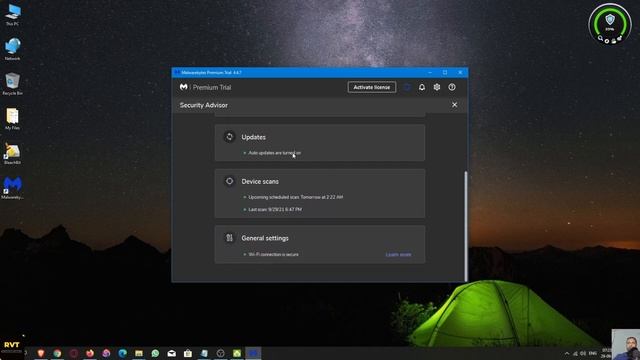Open File Explorer from taskbar
The image size is (640, 360).
tap(139, 353)
